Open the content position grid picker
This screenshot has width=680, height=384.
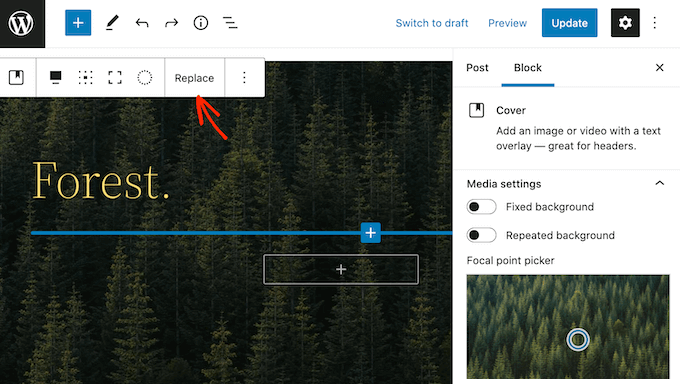[x=85, y=78]
